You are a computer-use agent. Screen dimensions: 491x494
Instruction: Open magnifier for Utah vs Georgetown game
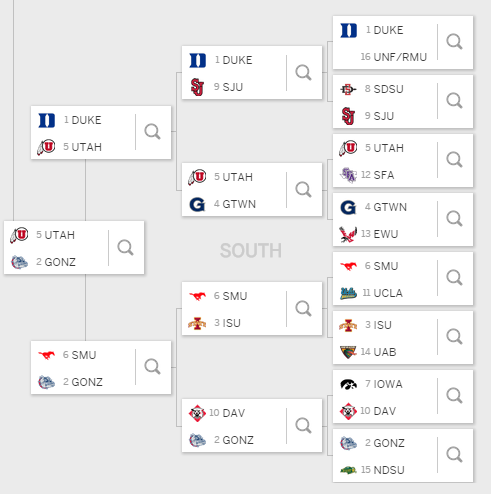pos(303,190)
